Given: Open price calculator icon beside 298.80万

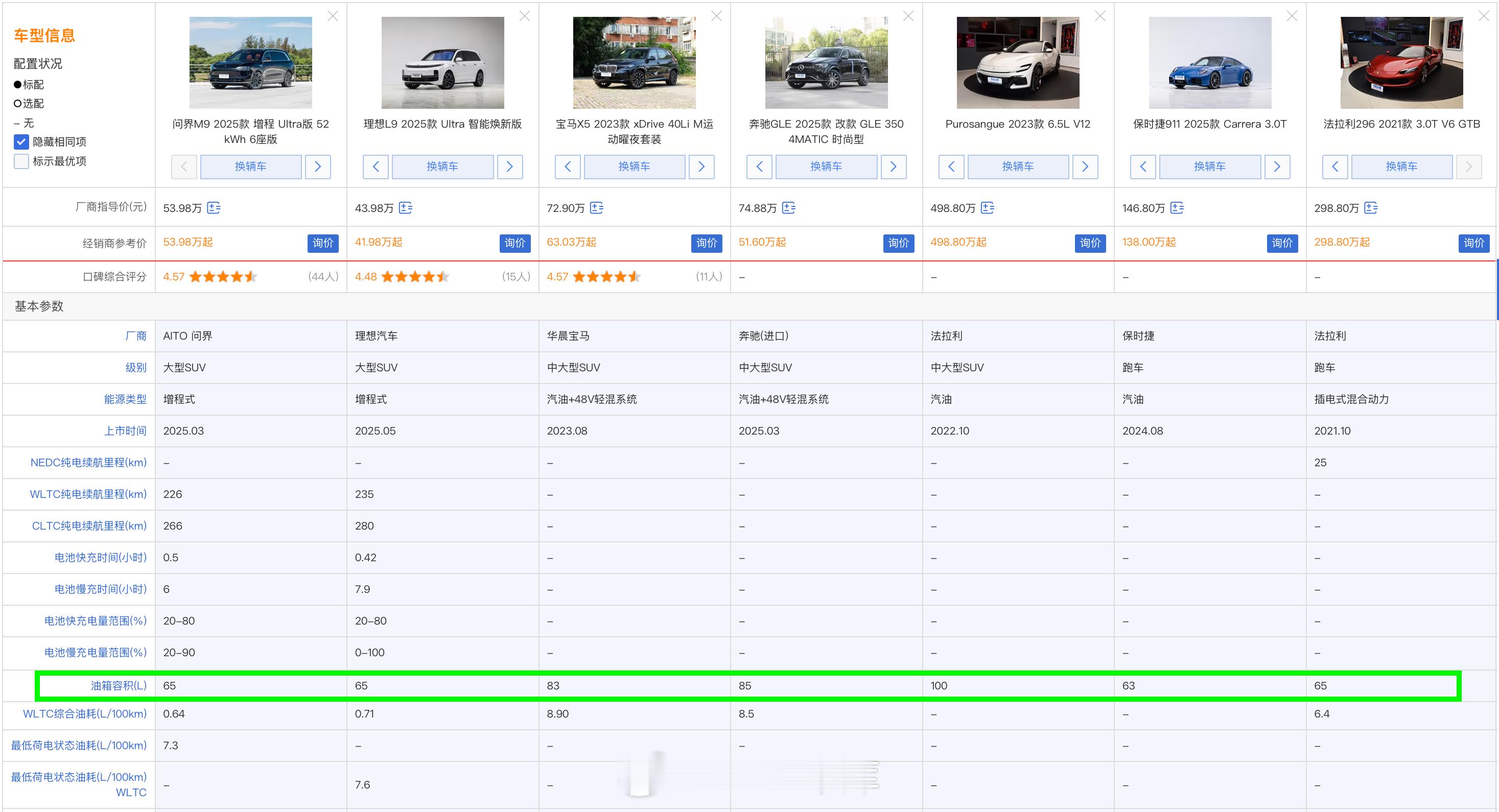Looking at the screenshot, I should tap(1371, 208).
